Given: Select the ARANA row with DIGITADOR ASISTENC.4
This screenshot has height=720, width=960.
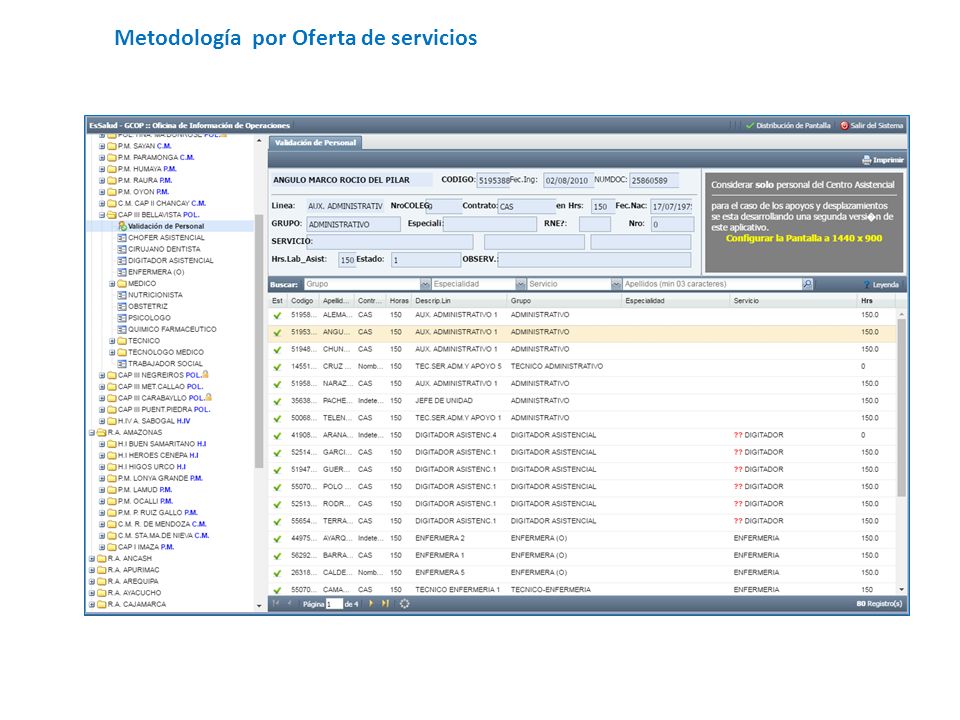Looking at the screenshot, I should click(583, 435).
